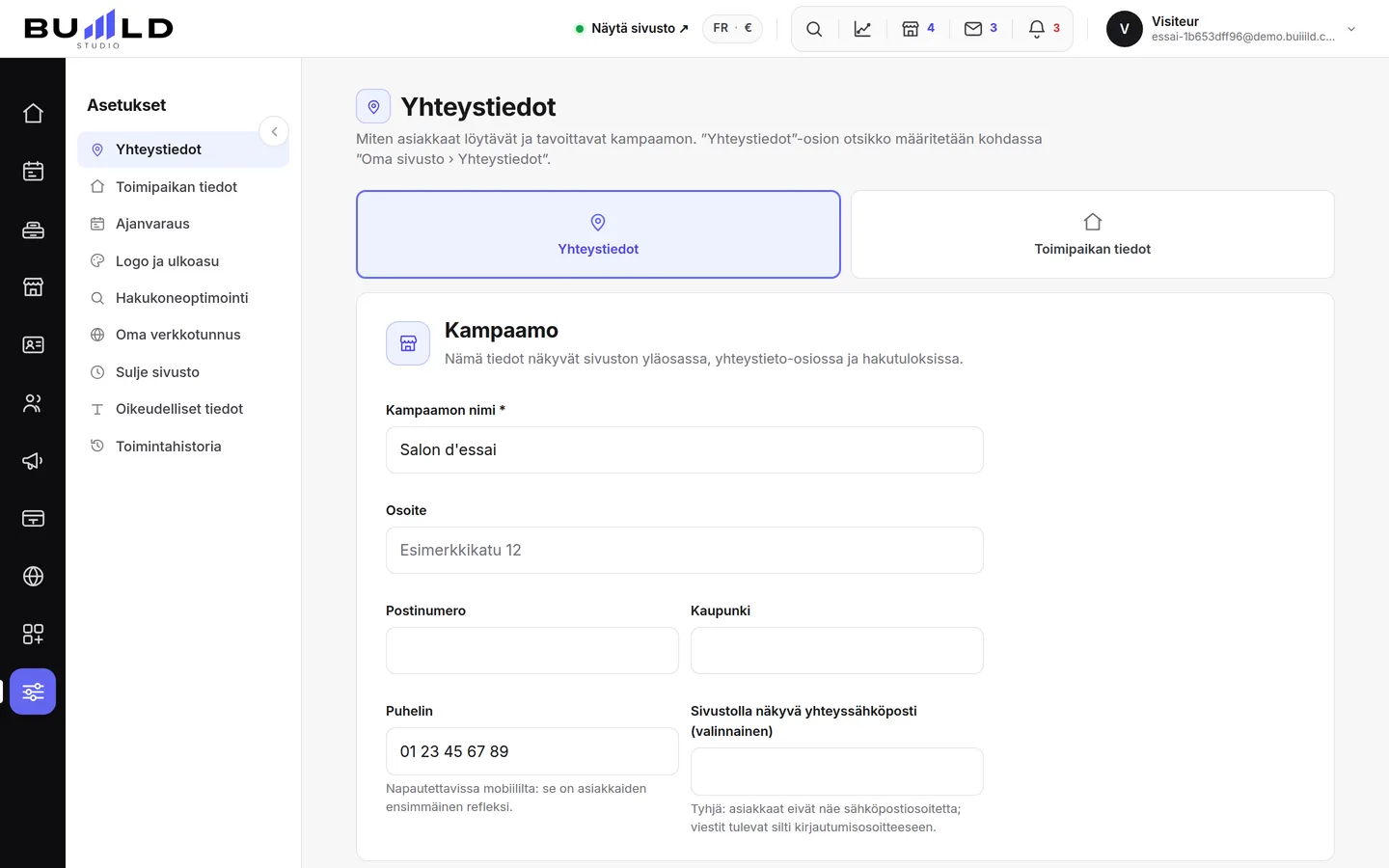Open the contact card icon in sidebar

tap(33, 345)
